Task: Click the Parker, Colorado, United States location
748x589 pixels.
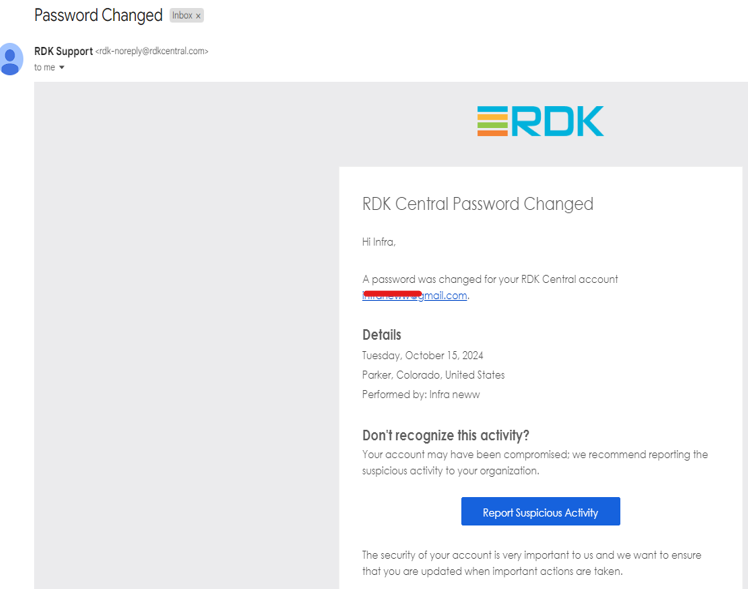Action: pos(433,375)
